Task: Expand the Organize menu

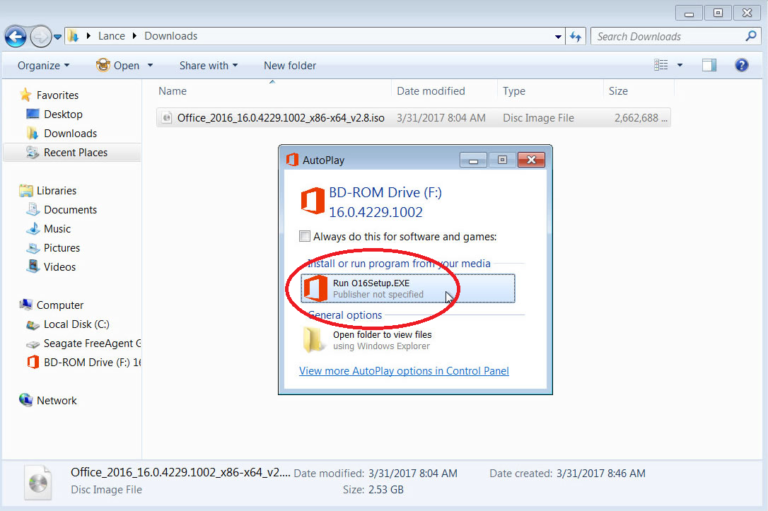Action: coord(43,66)
